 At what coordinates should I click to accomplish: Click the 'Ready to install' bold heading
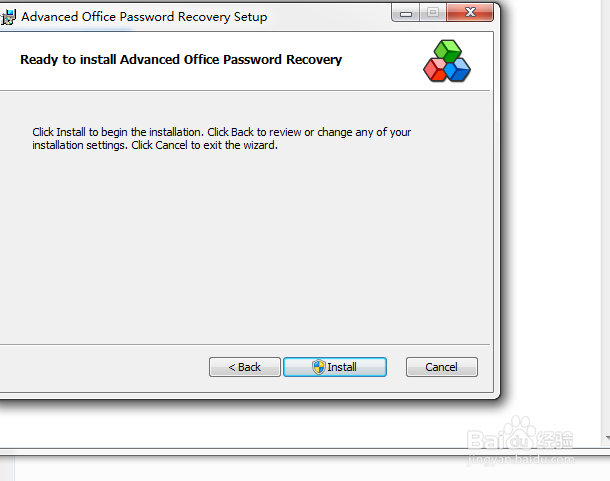pos(181,60)
